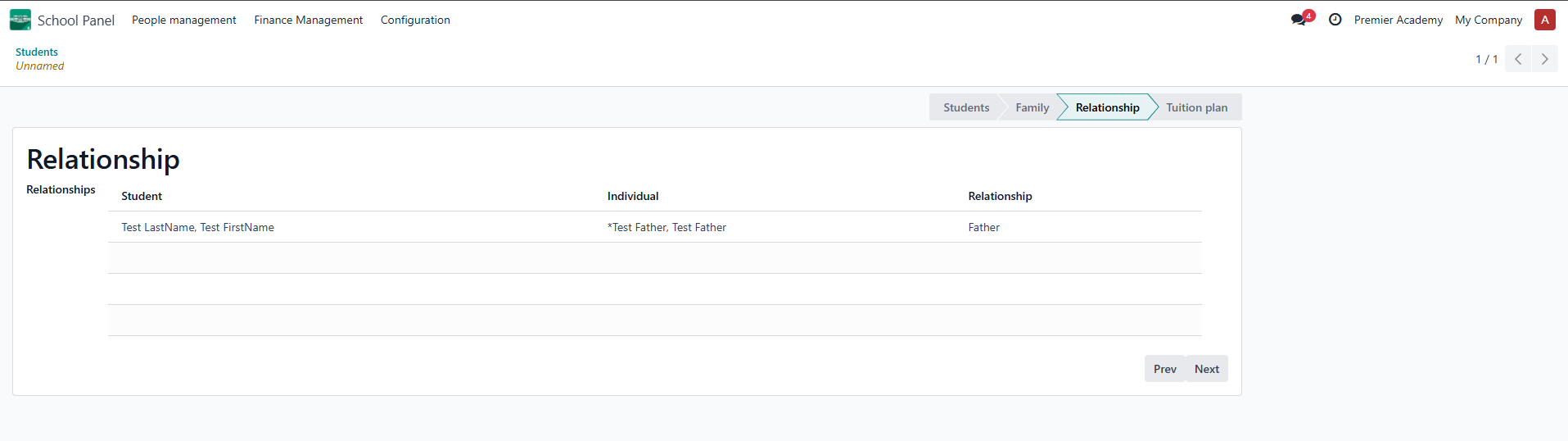This screenshot has width=1568, height=441.
Task: Go to previous record arrow
Action: coord(1518,59)
